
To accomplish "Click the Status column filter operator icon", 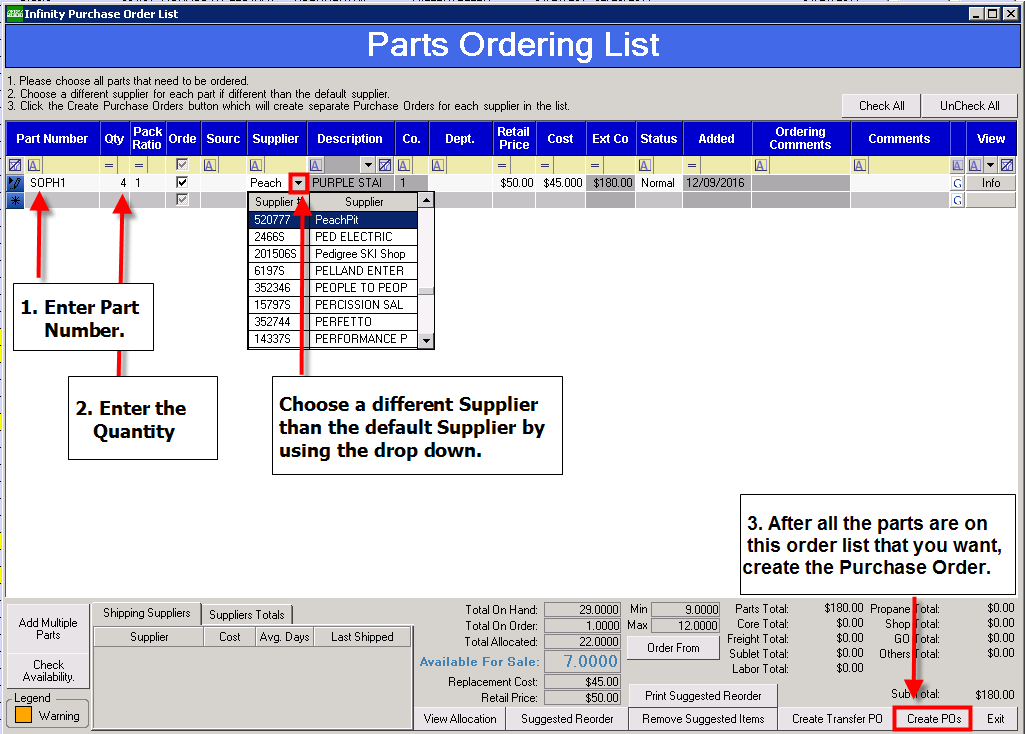I will pos(645,165).
